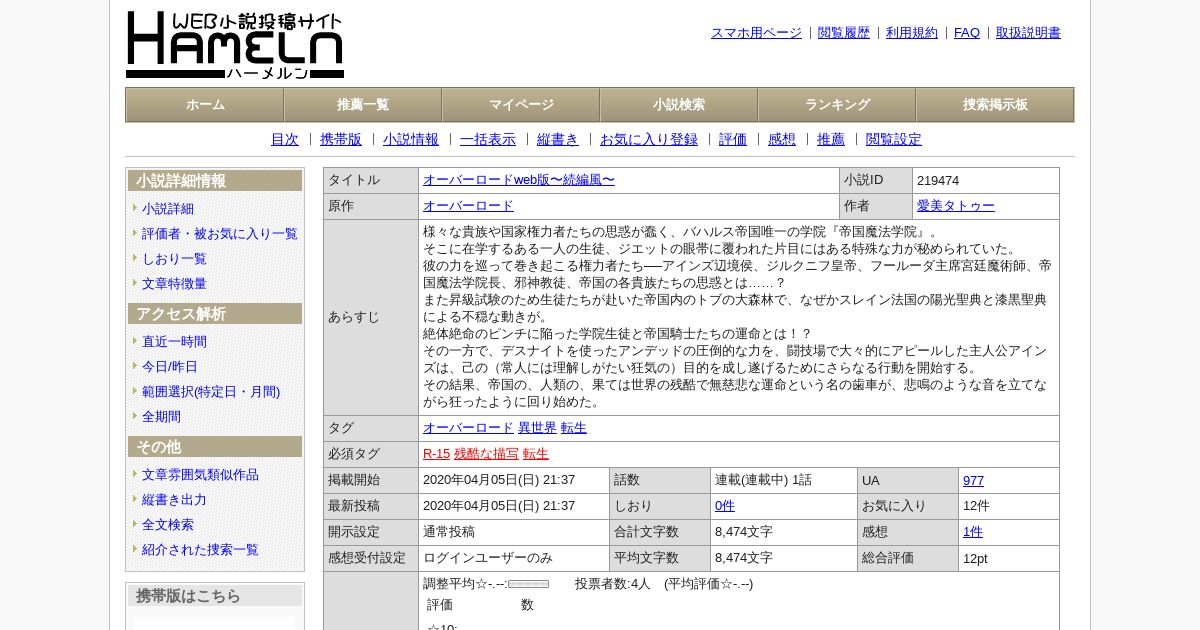
Task: Open the しおり count 0件 link
Action: 725,506
